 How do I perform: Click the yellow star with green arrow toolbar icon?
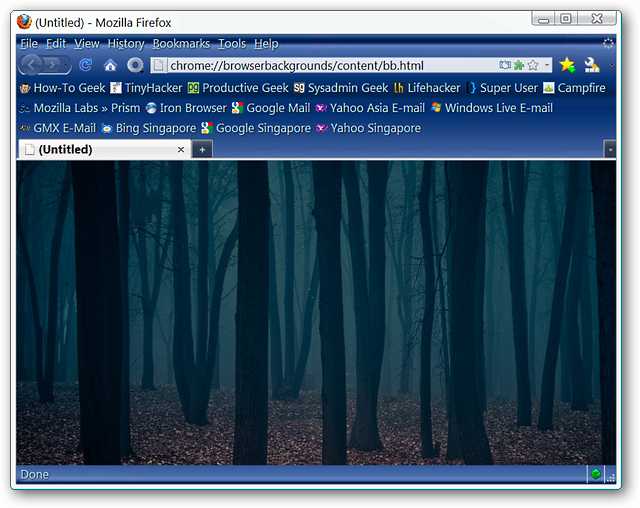coord(567,65)
